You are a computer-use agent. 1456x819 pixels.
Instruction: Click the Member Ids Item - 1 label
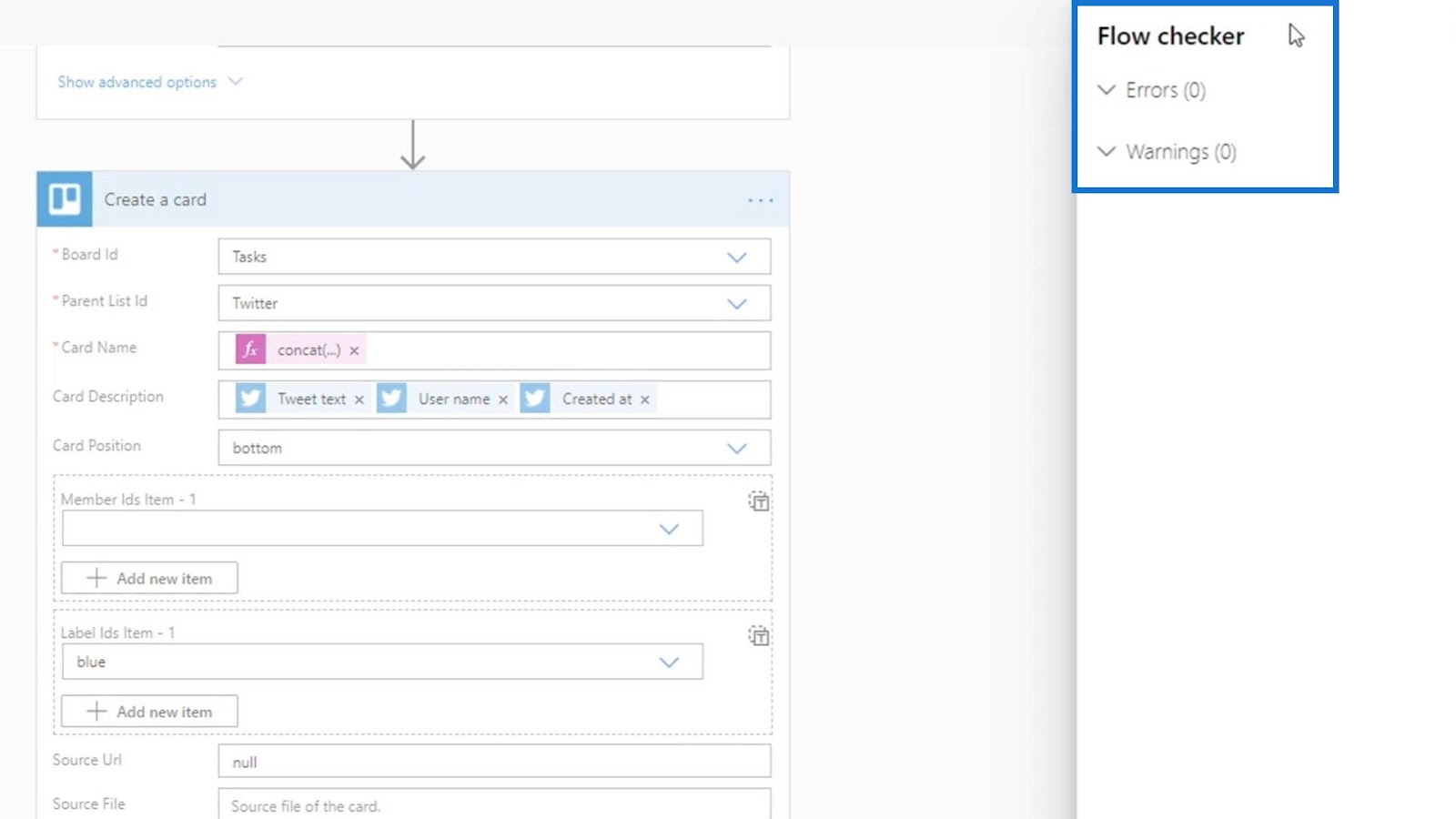tap(128, 499)
